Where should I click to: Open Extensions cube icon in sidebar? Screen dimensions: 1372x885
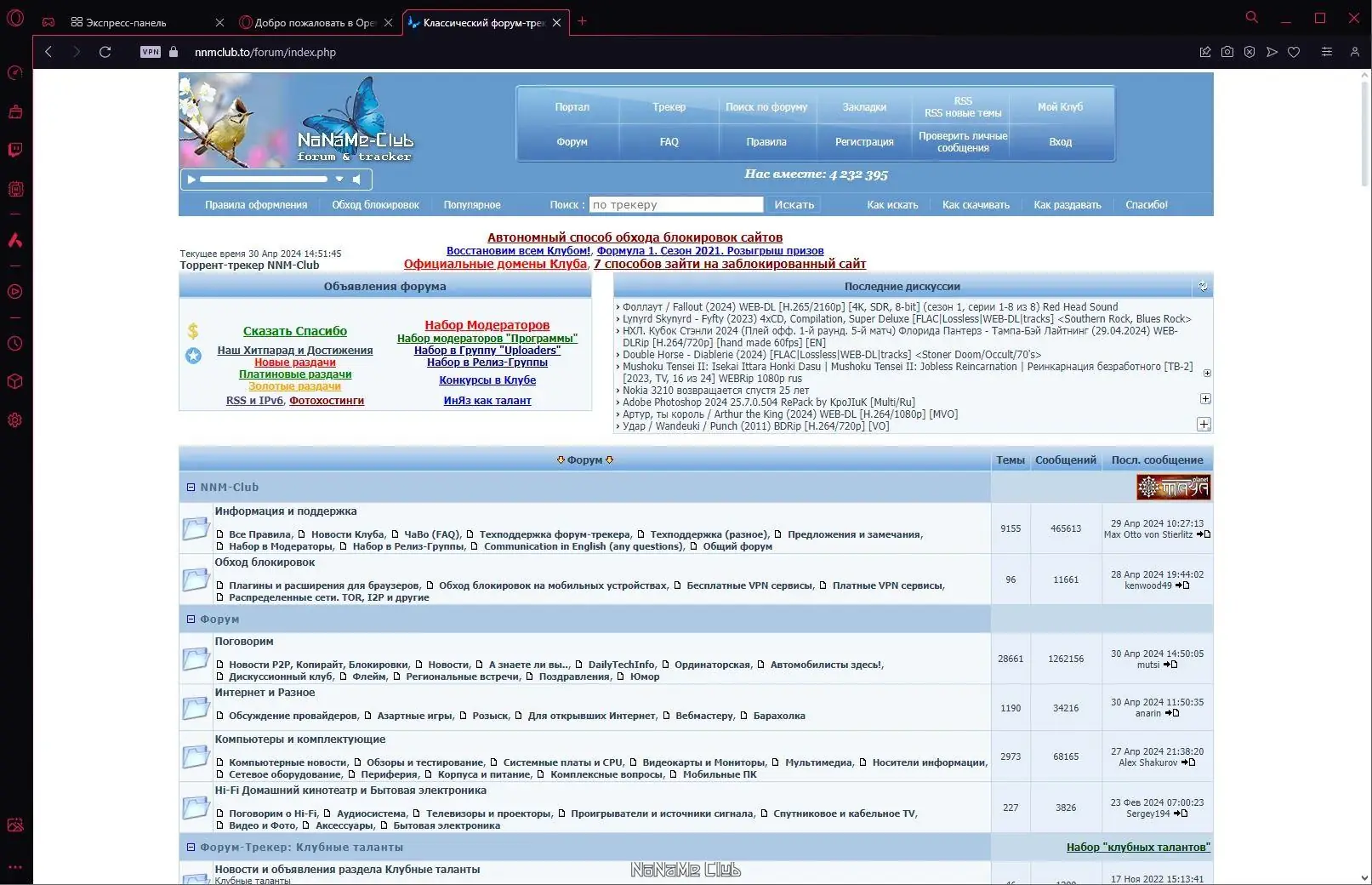point(14,381)
